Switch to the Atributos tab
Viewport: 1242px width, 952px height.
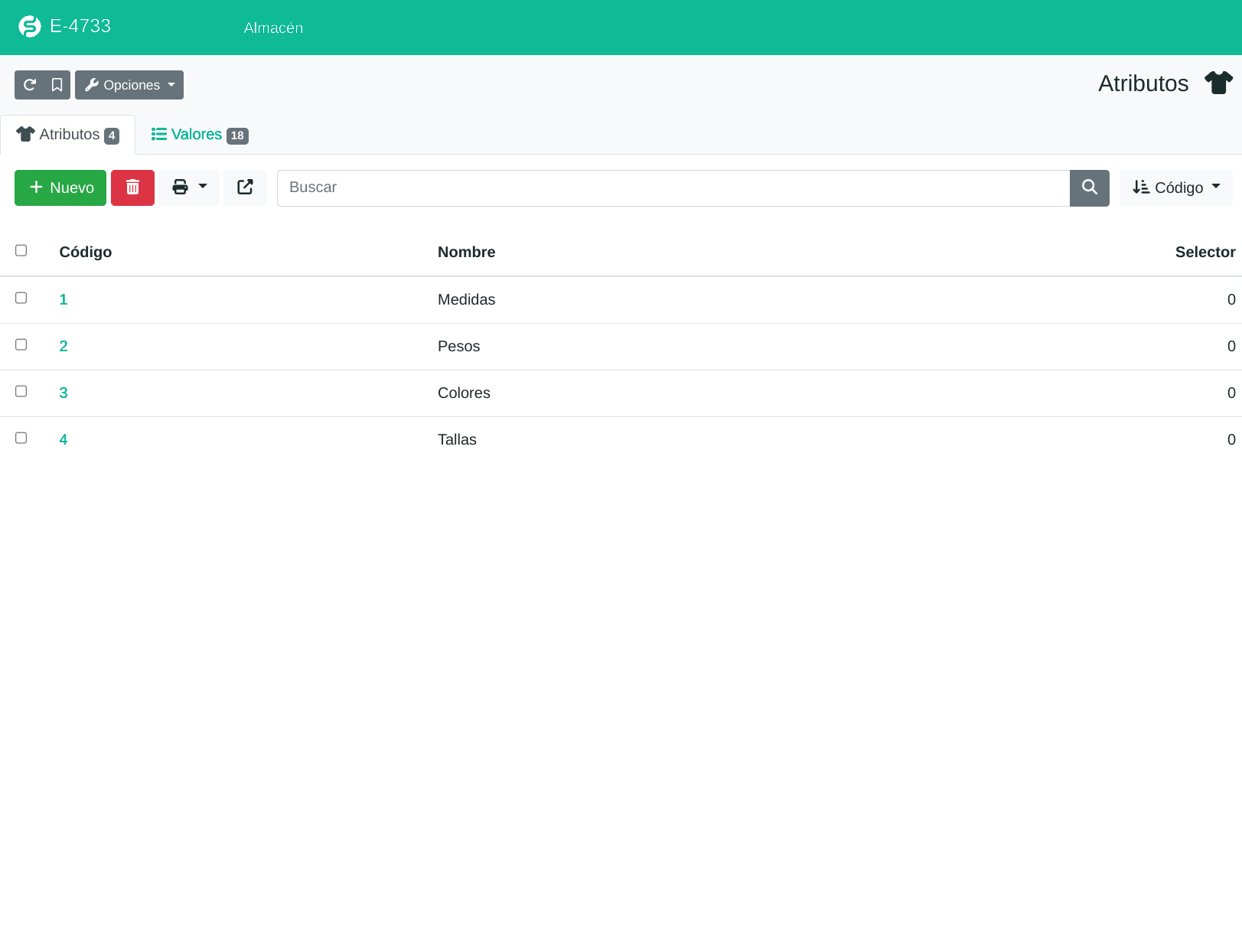pyautogui.click(x=67, y=135)
